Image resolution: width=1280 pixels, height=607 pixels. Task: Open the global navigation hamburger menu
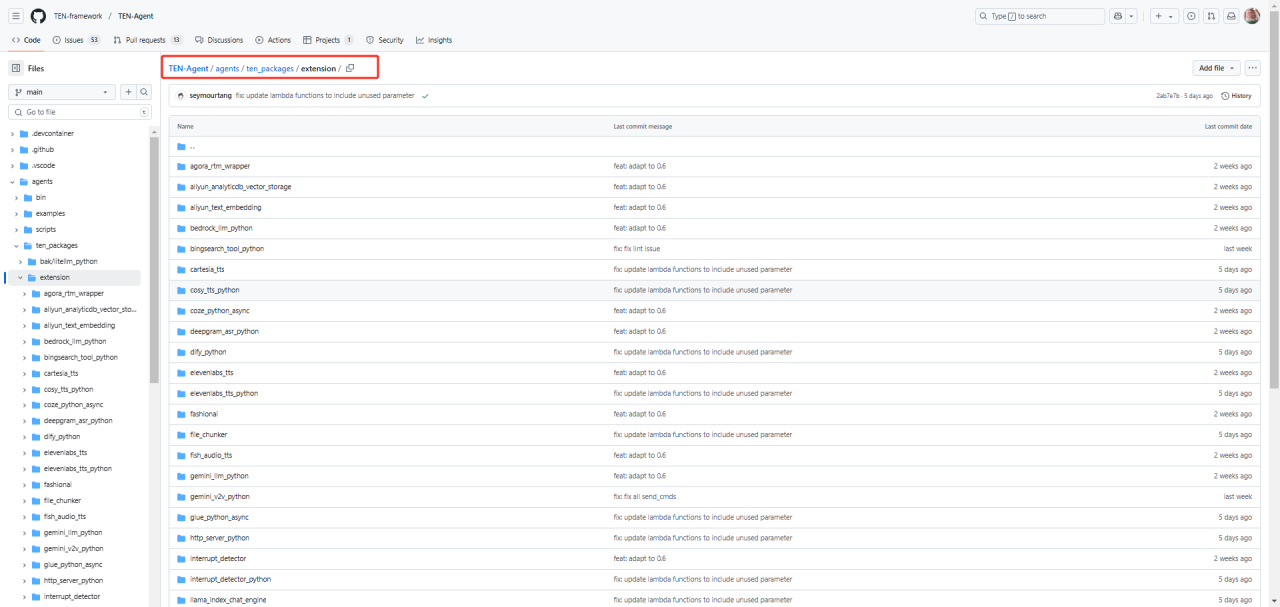tap(16, 16)
